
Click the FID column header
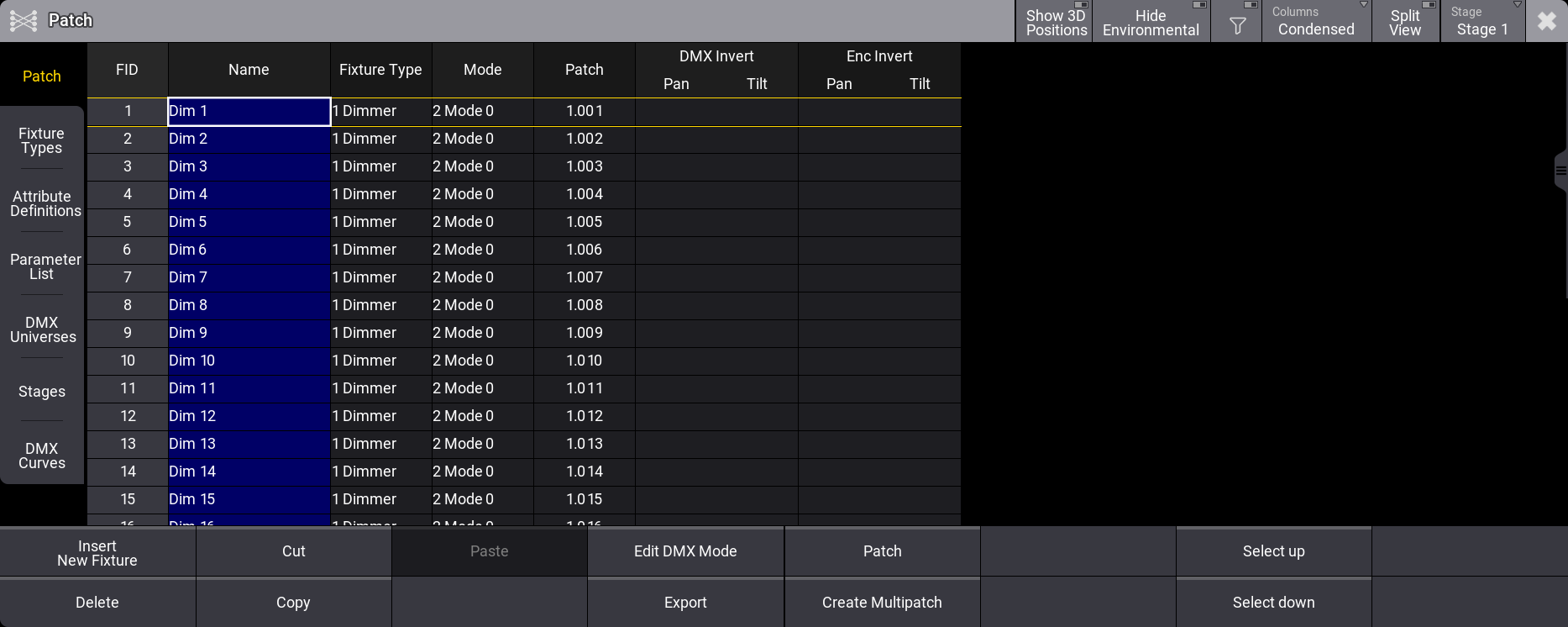point(128,70)
